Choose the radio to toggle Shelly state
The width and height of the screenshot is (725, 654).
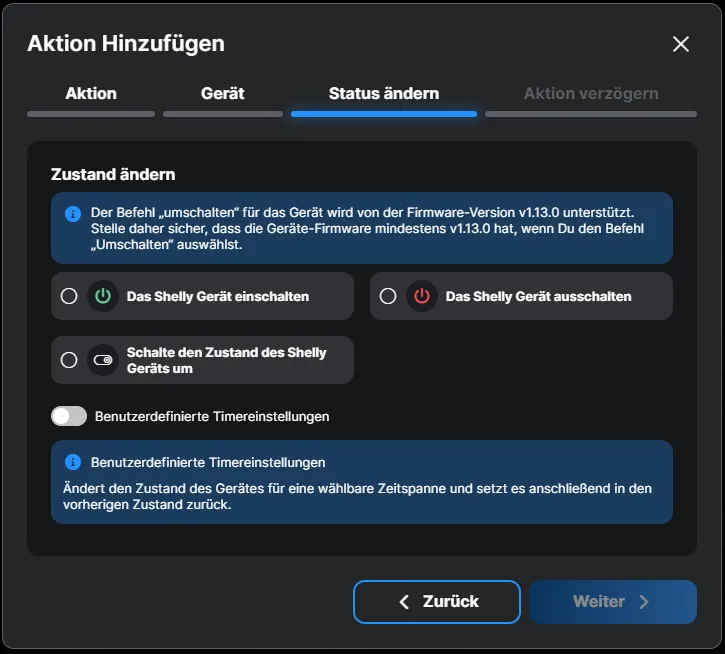69,360
